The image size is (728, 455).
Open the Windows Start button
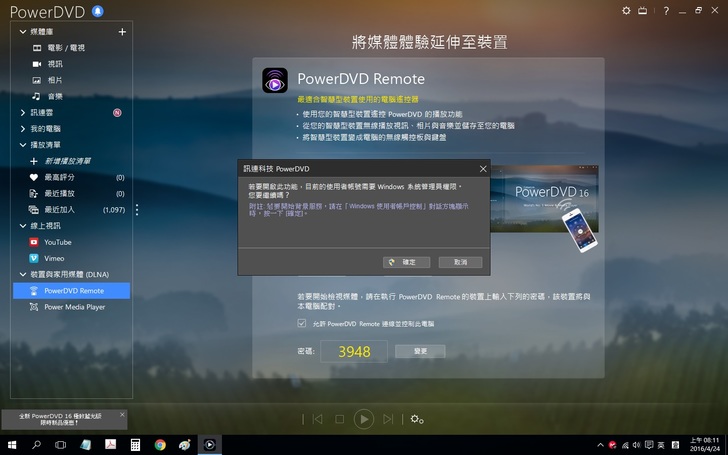12,445
